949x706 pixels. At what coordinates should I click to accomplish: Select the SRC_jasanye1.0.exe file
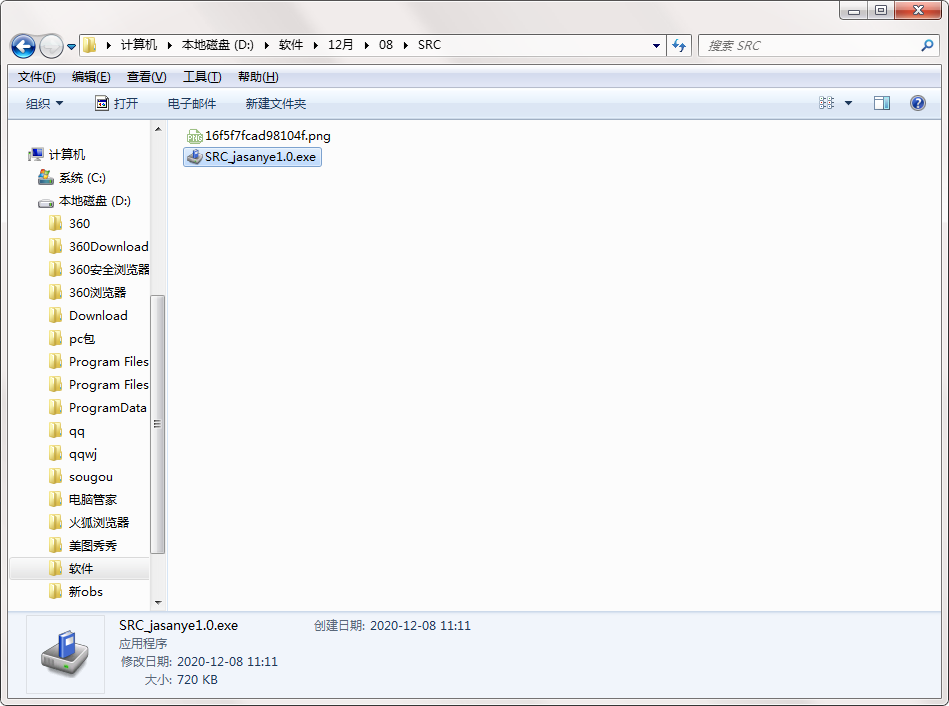(252, 157)
